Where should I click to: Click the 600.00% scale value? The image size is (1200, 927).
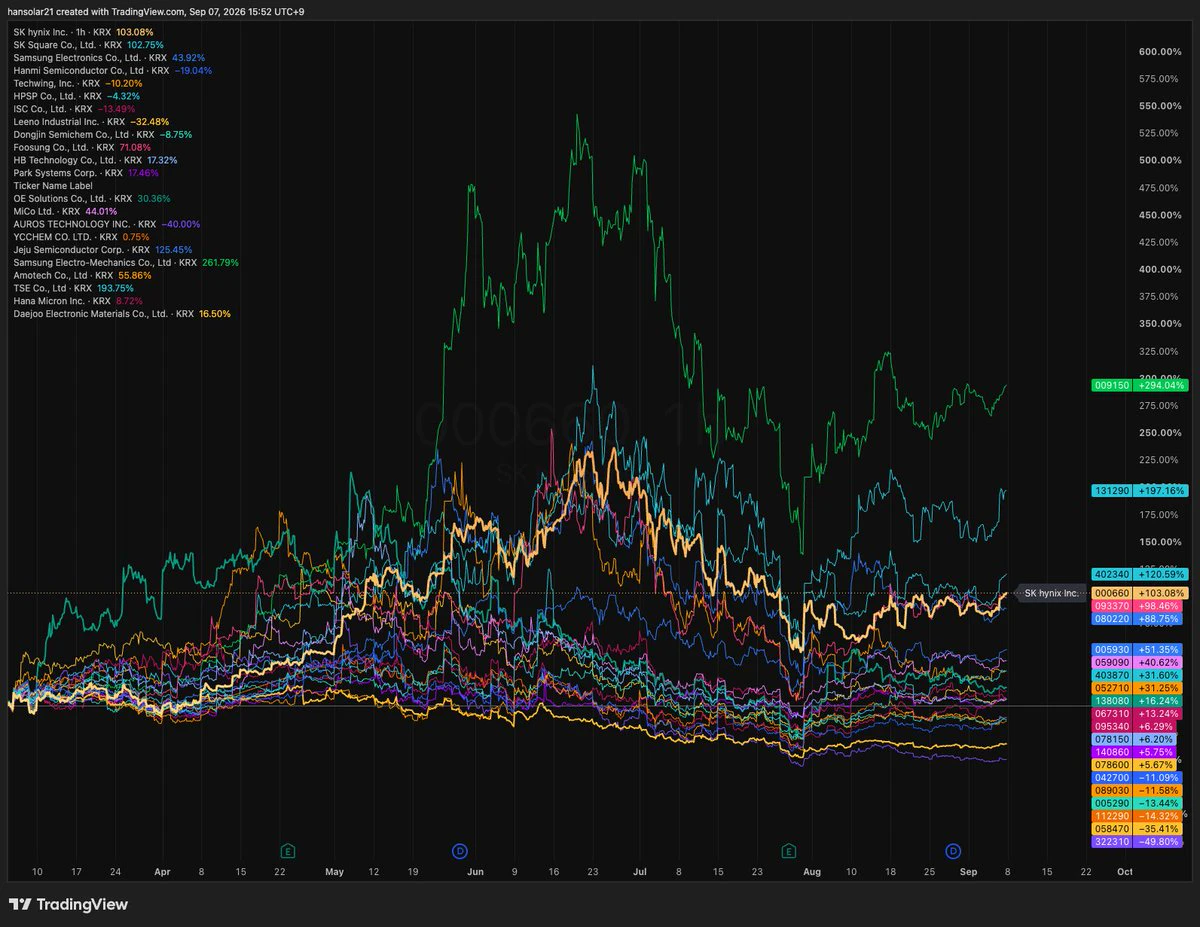[1160, 52]
